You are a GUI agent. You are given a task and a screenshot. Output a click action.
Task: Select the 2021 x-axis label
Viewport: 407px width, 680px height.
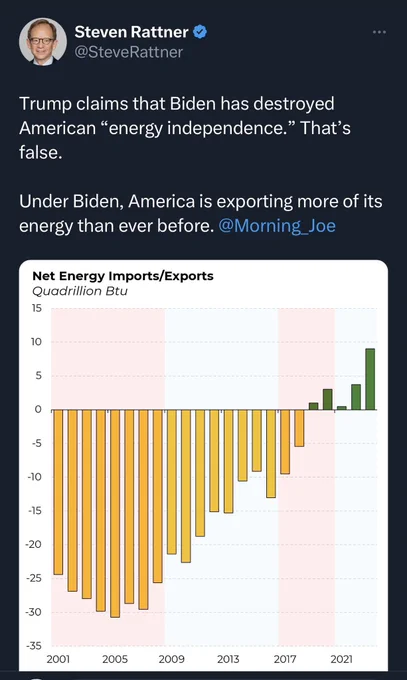[x=341, y=659]
